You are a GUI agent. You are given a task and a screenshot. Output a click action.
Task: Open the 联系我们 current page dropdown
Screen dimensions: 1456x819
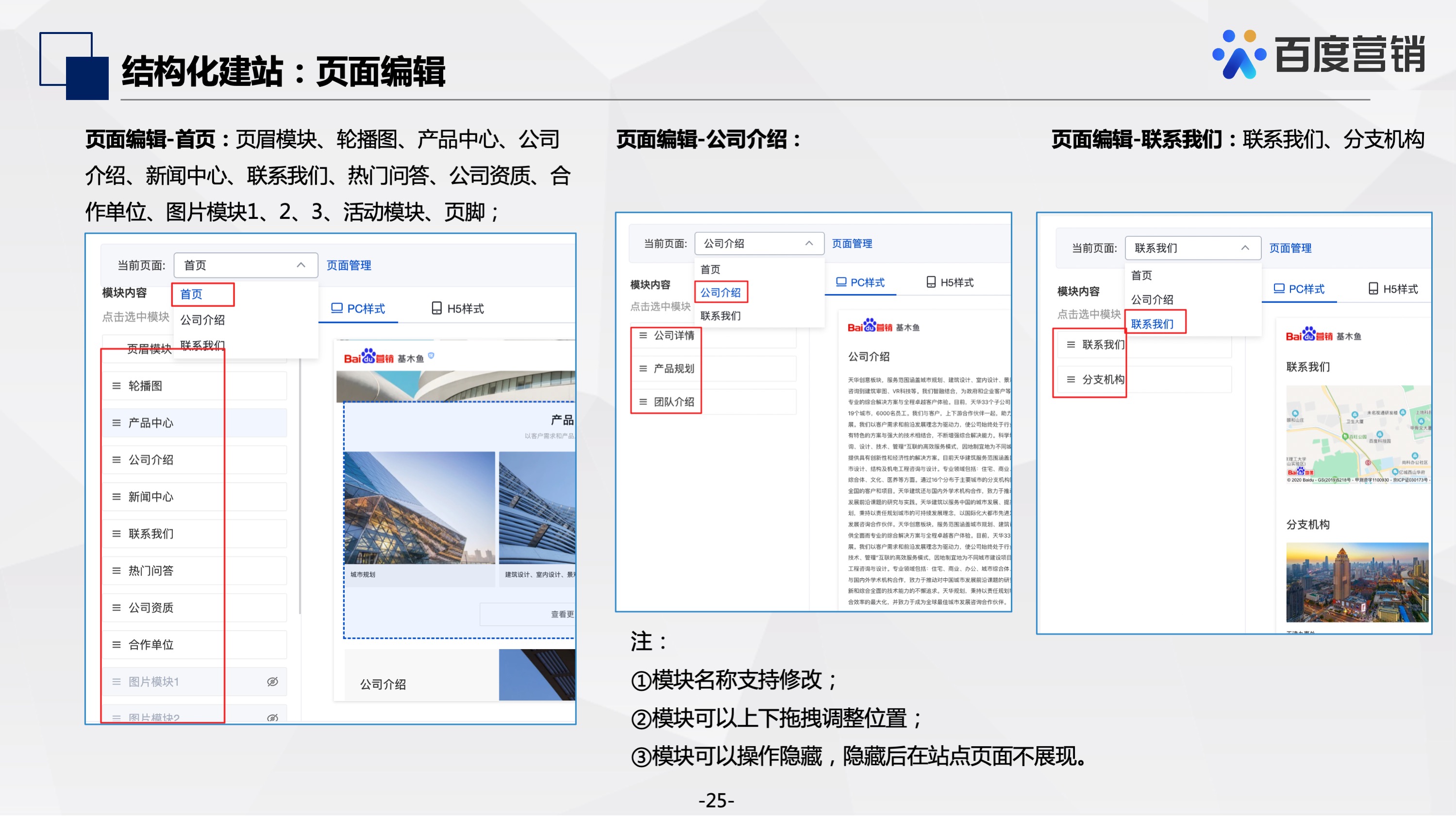coord(1193,248)
